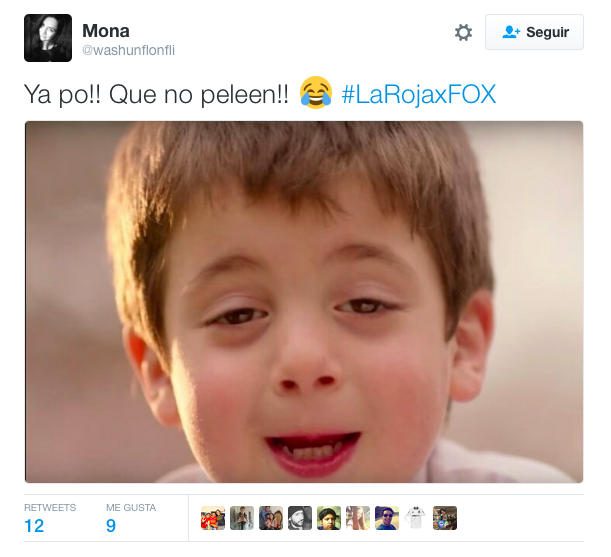Open fifth liker avatar with green border
The width and height of the screenshot is (611, 557).
329,518
